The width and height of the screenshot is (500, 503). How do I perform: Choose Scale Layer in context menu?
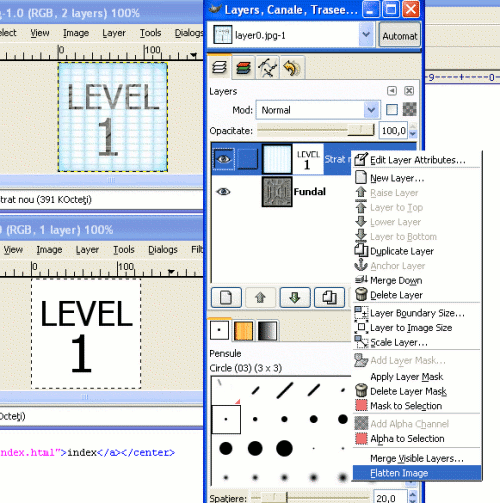coord(416,342)
